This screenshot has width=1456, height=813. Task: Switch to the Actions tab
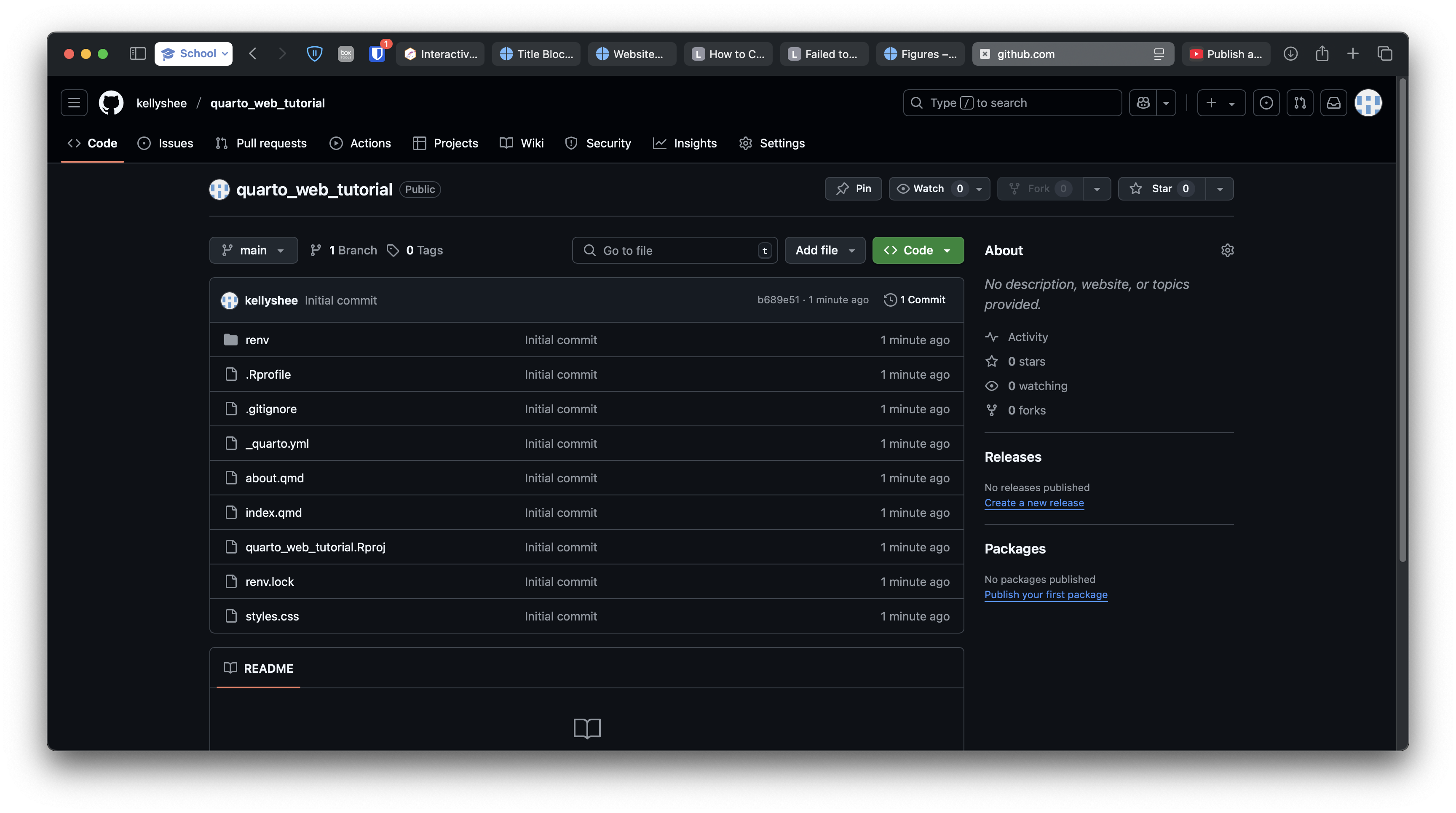coord(360,143)
